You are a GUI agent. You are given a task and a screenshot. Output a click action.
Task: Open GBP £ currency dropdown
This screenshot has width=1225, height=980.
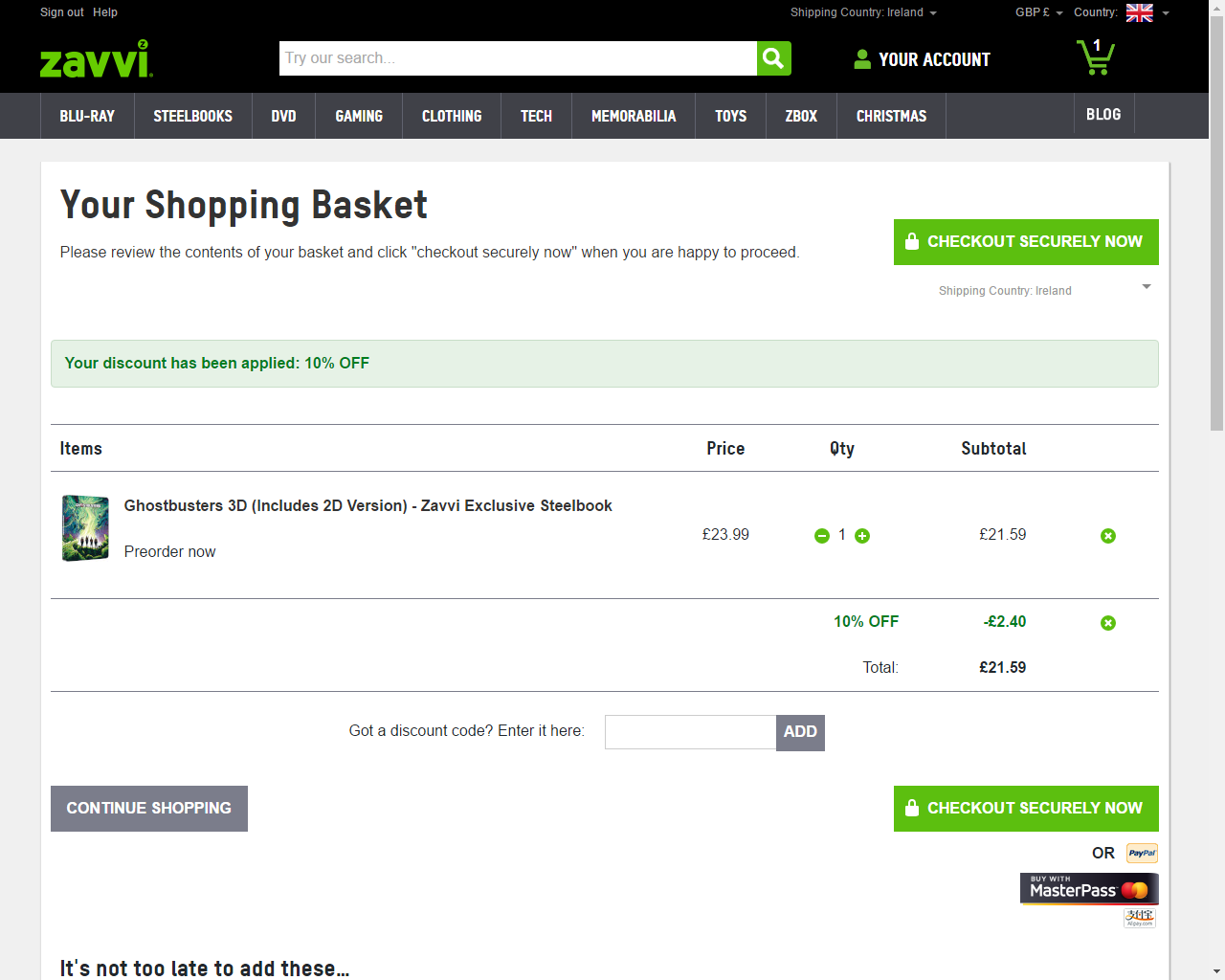[1038, 12]
